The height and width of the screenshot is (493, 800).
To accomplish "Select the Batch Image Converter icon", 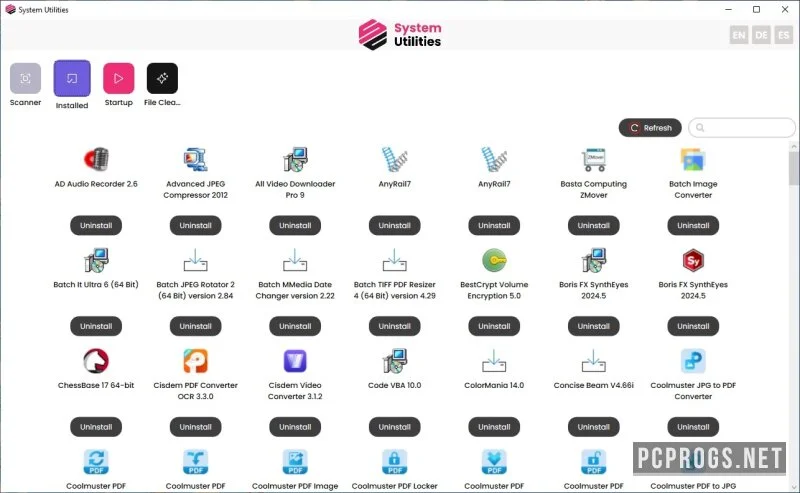I will tap(693, 159).
